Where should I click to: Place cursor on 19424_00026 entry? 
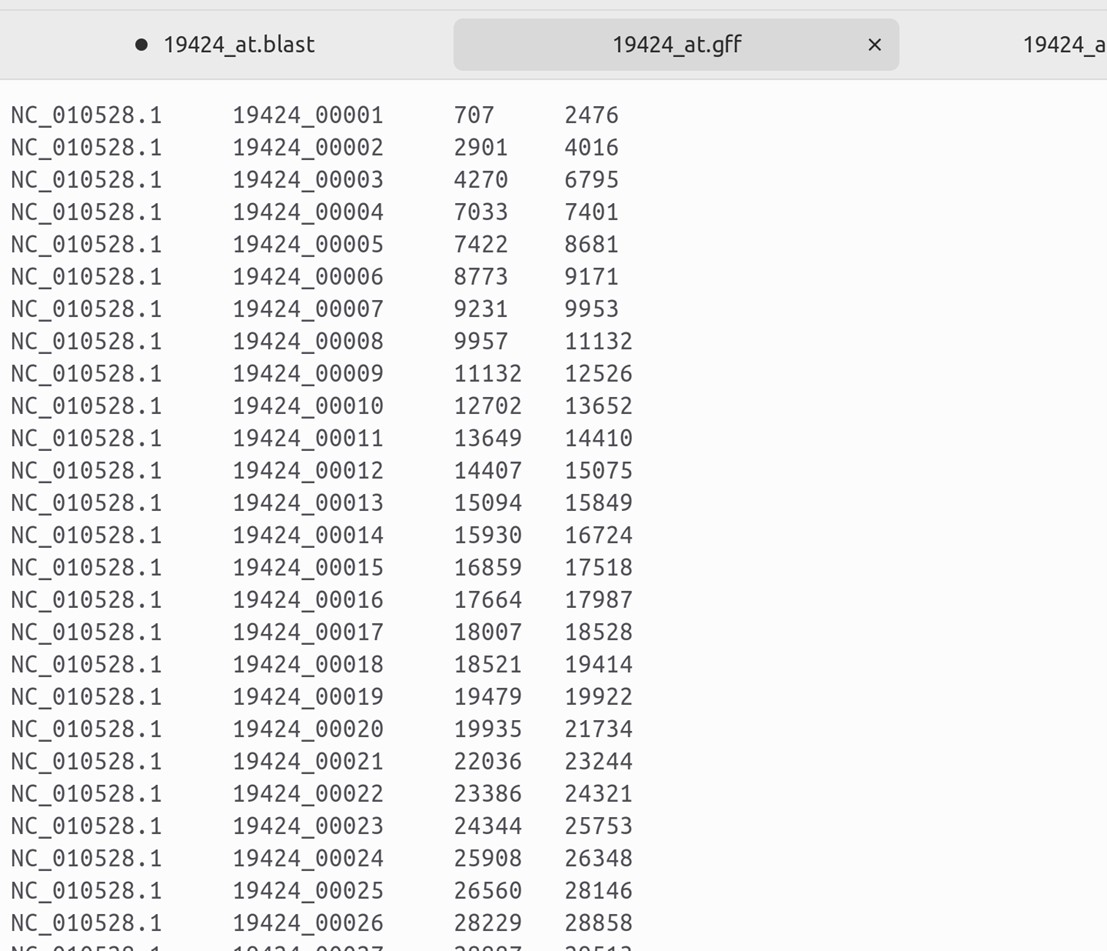(308, 923)
